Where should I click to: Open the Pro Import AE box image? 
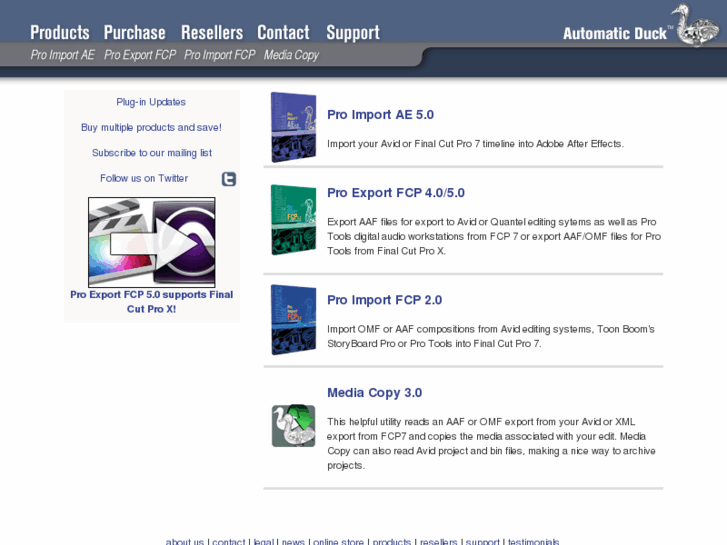(293, 128)
